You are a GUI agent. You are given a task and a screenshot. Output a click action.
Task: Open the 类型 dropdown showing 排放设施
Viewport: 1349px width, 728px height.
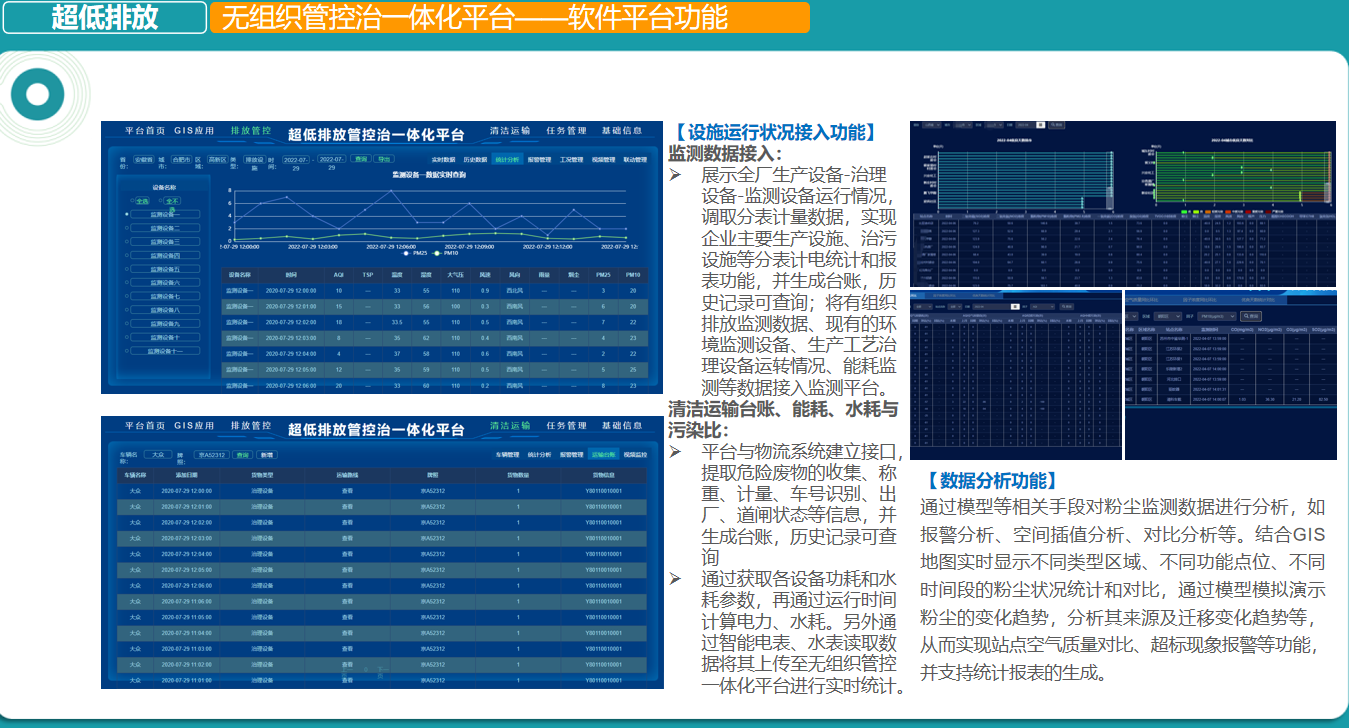(x=256, y=160)
